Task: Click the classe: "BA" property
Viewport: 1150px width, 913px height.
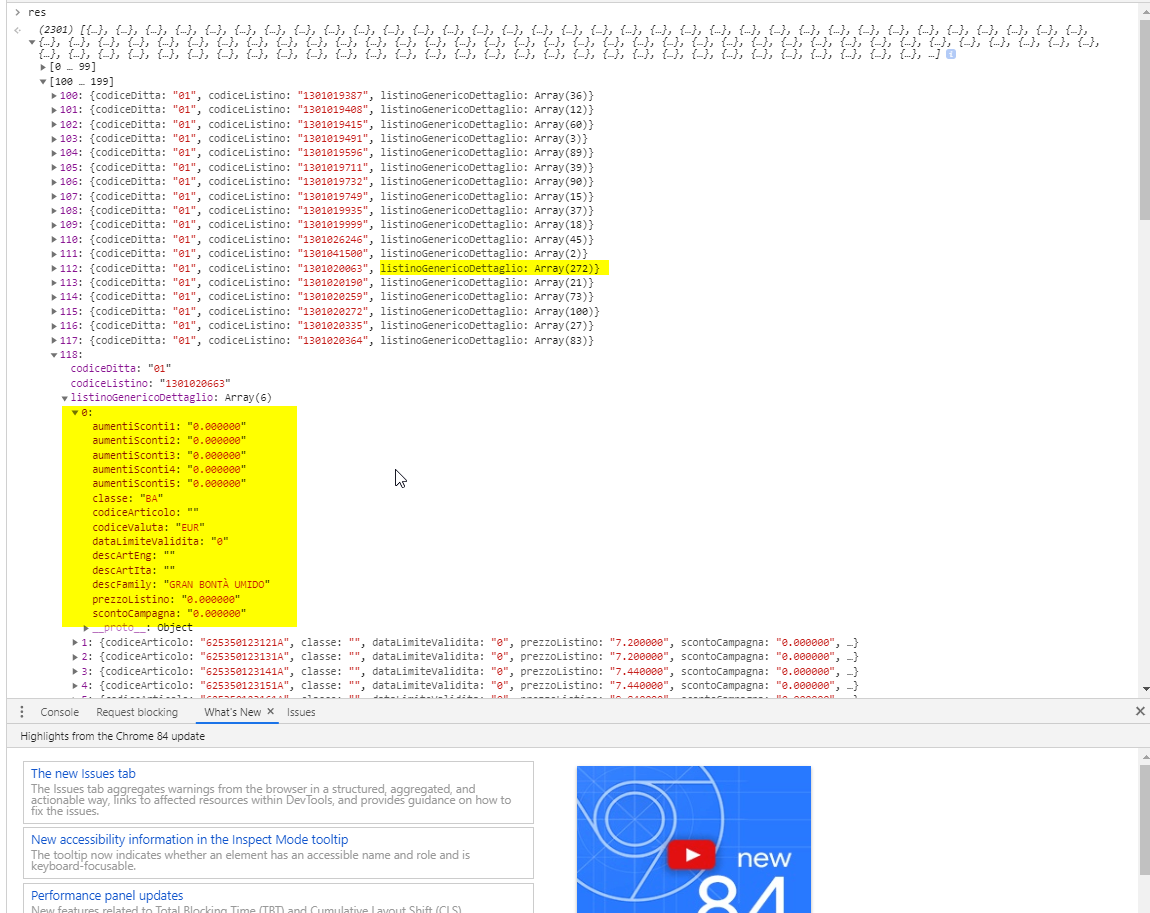Action: (128, 499)
